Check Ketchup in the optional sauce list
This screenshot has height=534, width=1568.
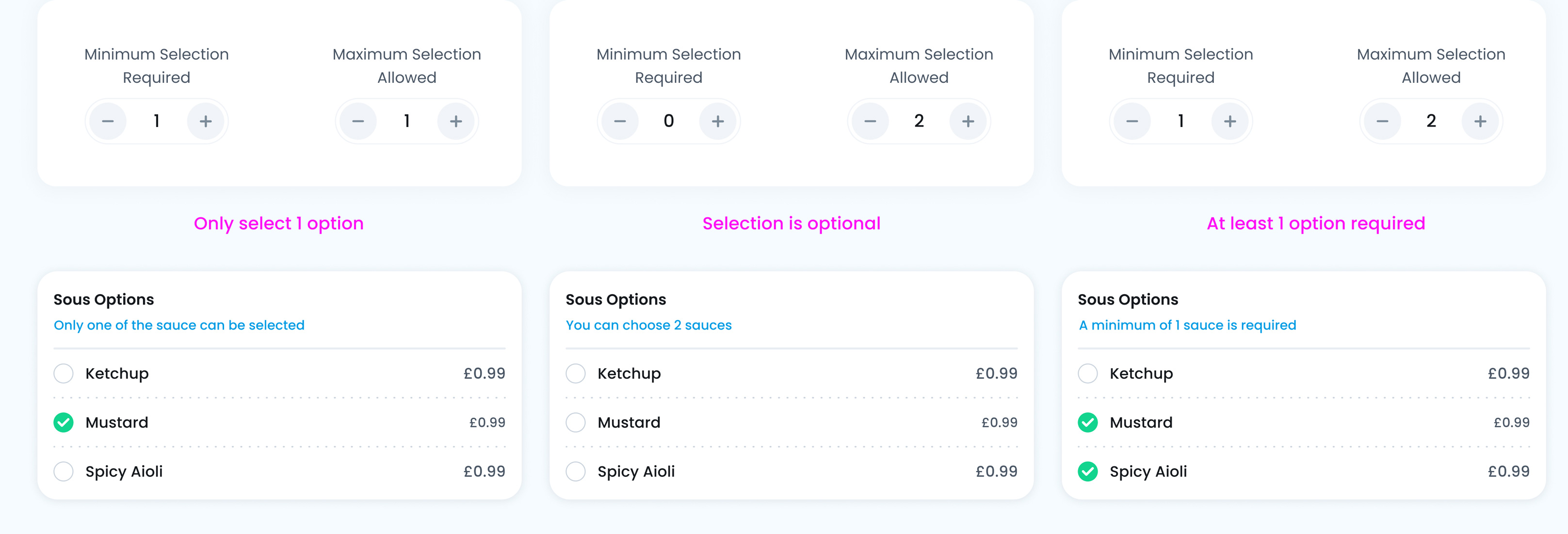tap(575, 374)
